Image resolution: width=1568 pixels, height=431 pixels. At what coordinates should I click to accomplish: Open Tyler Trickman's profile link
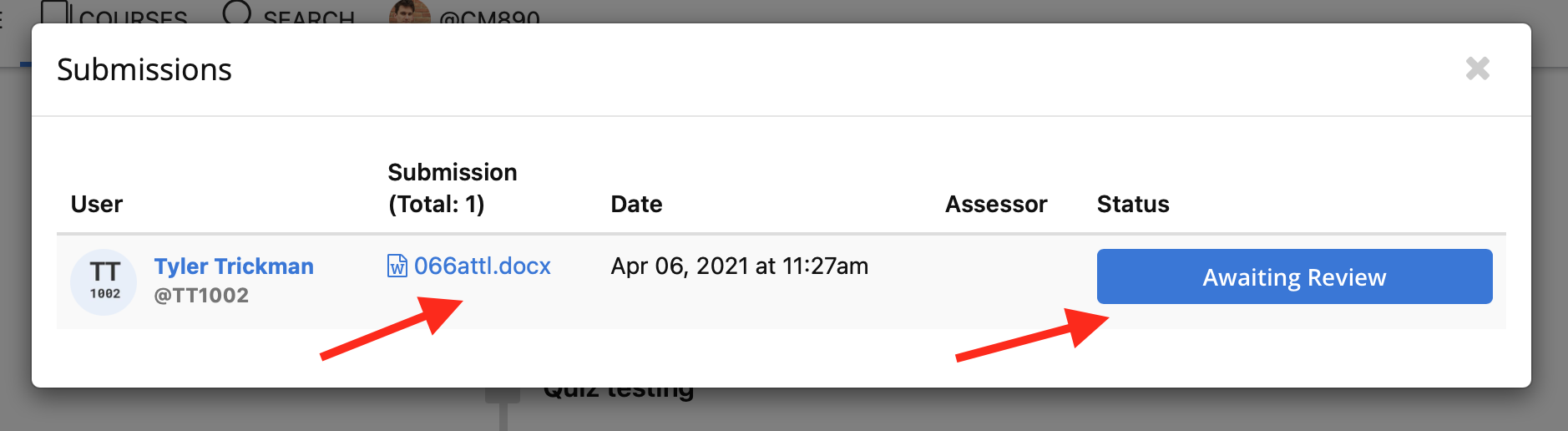[x=234, y=266]
